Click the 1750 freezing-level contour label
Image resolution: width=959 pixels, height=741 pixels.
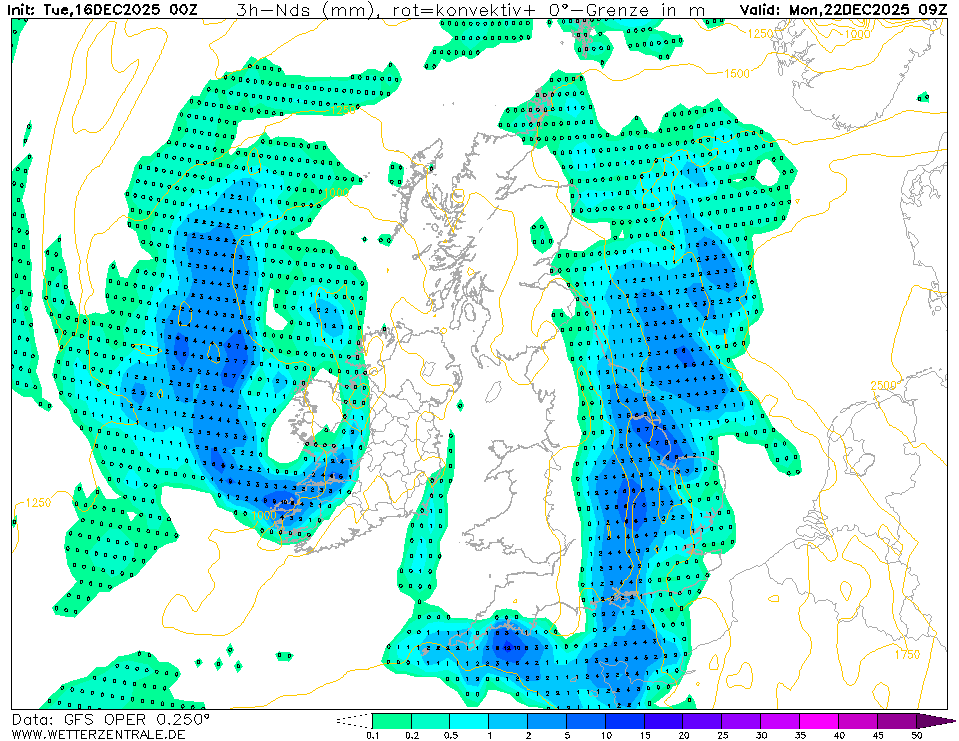(906, 654)
